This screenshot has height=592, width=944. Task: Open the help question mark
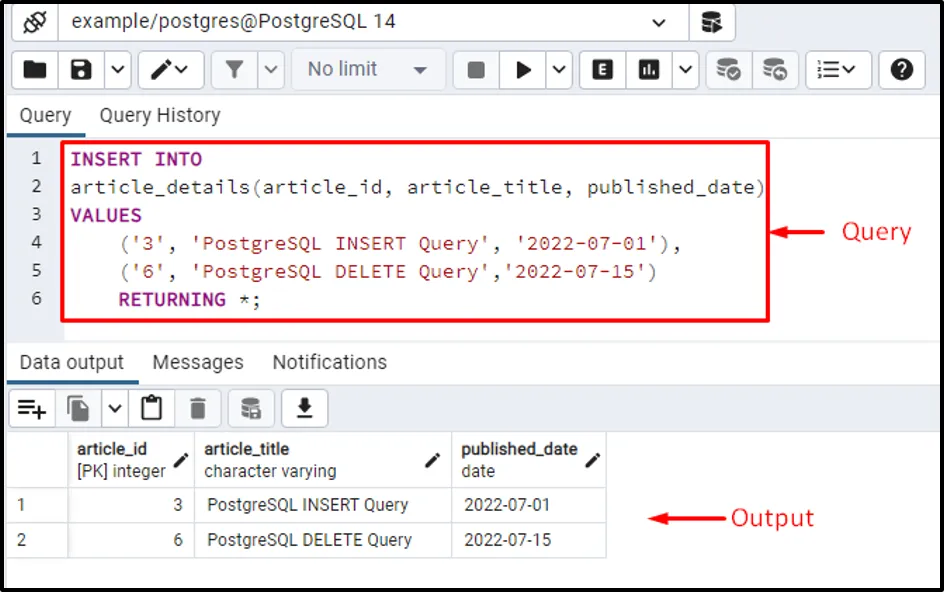click(901, 70)
